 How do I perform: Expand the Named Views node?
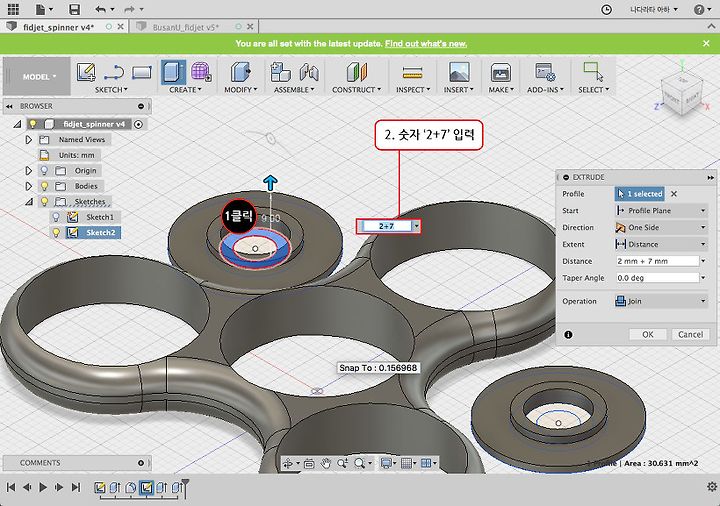28,139
